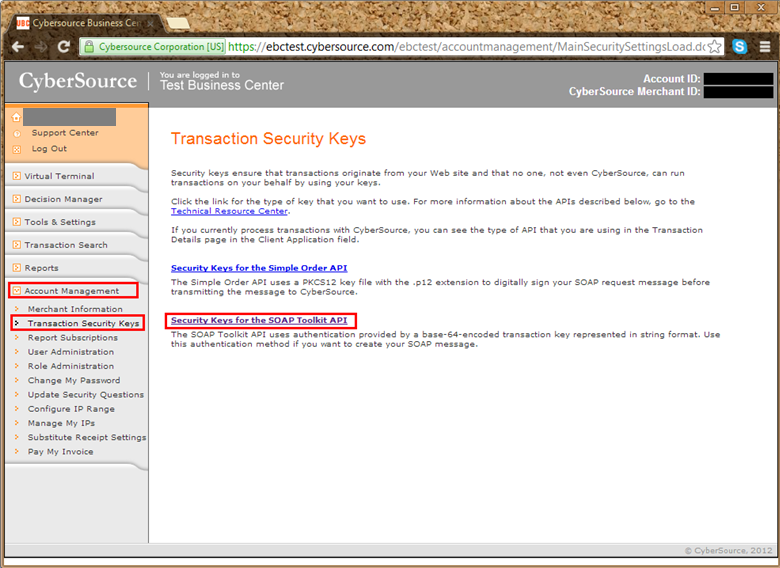The width and height of the screenshot is (780, 568).
Task: Click icon beside Log Out
Action: (x=17, y=149)
